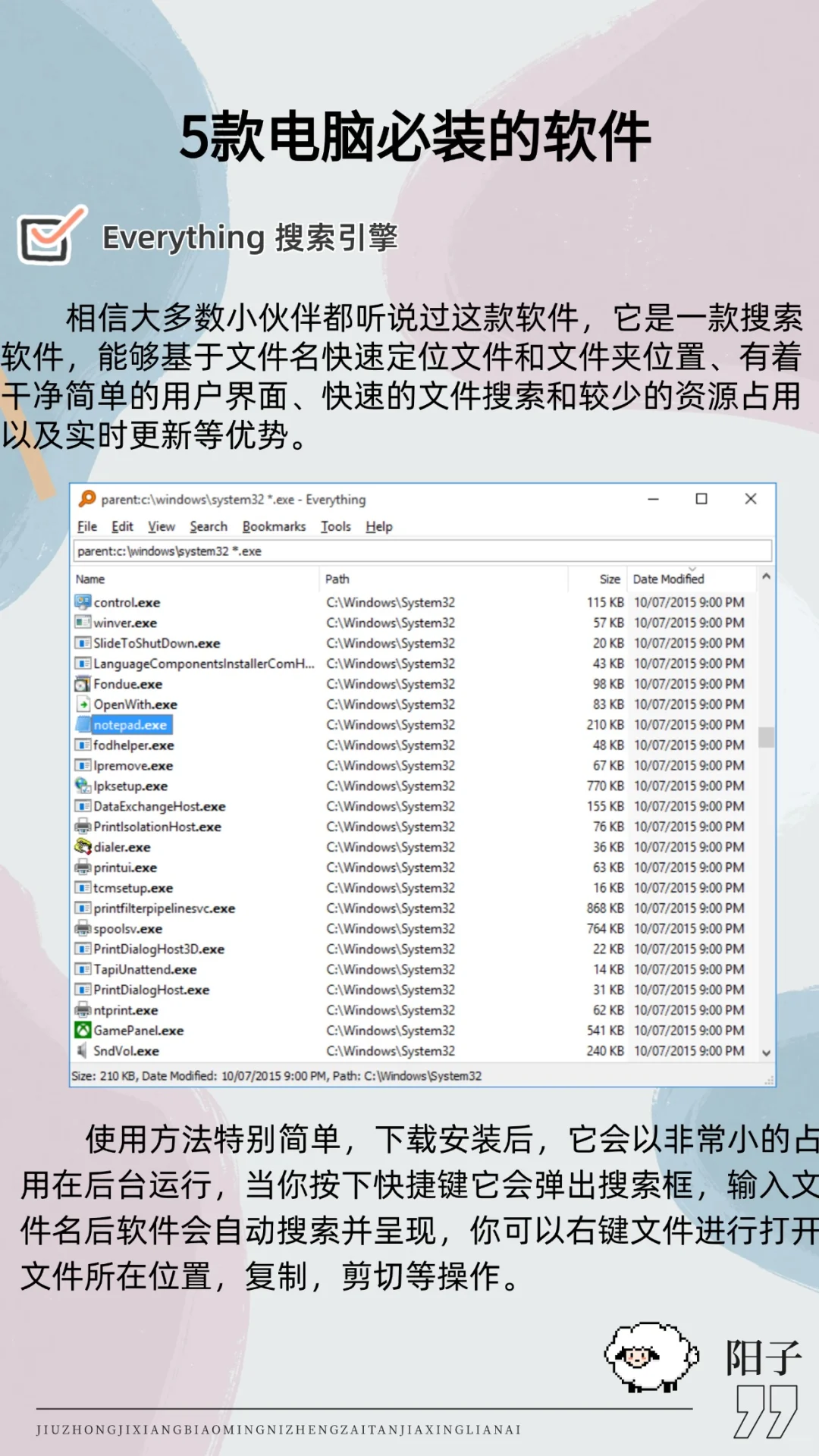The width and height of the screenshot is (819, 1456).
Task: Open the Help menu
Action: 379,526
